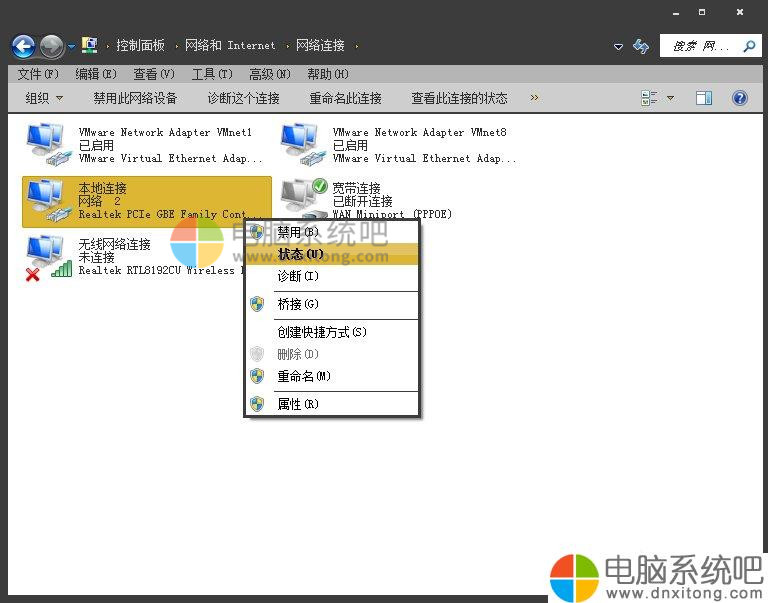This screenshot has height=603, width=768.
Task: Open the 工具 menu in menu bar
Action: 211,74
